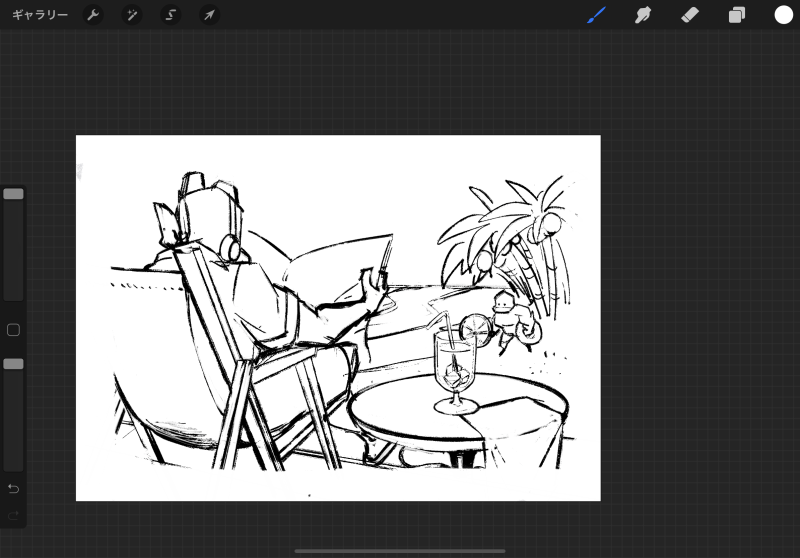The image size is (800, 558).
Task: Select the Eraser tool
Action: click(690, 15)
